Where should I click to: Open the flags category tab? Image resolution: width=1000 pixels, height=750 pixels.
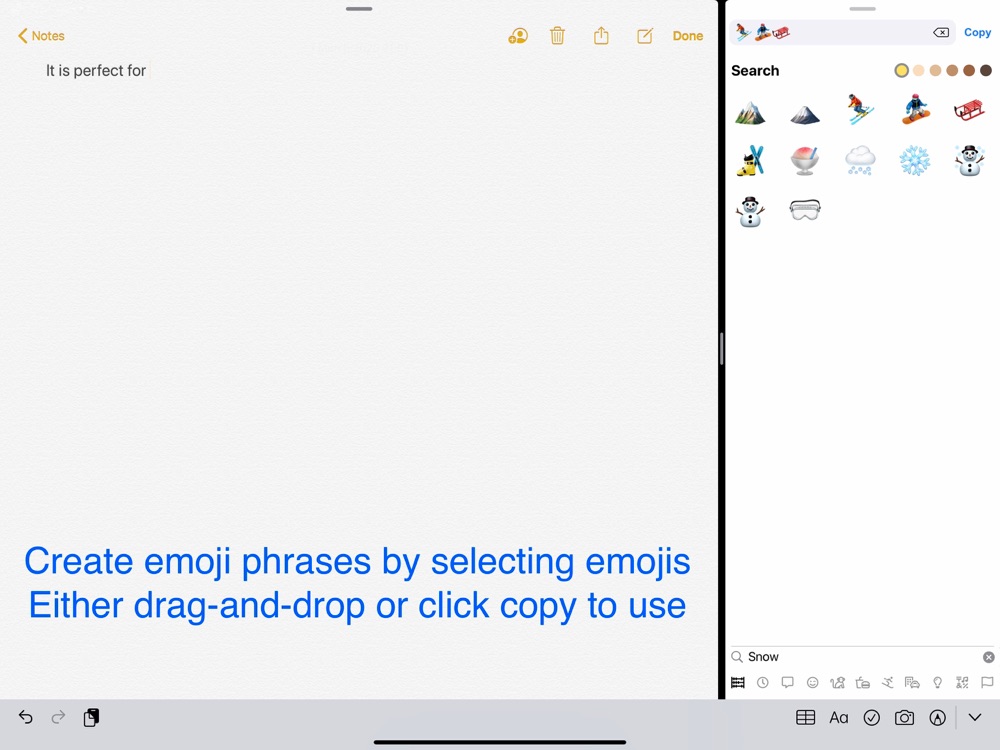point(987,682)
